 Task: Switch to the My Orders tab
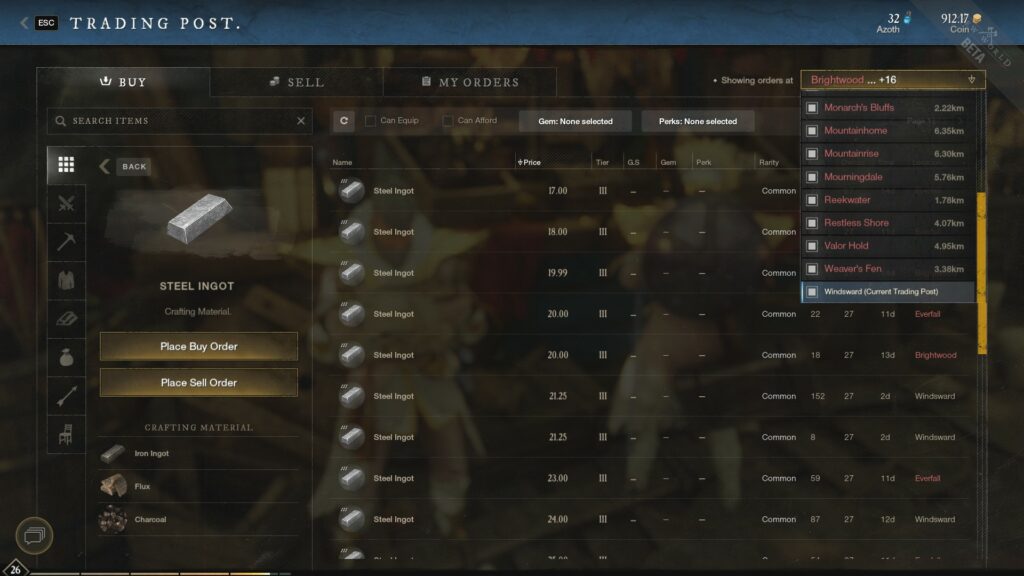[x=470, y=82]
